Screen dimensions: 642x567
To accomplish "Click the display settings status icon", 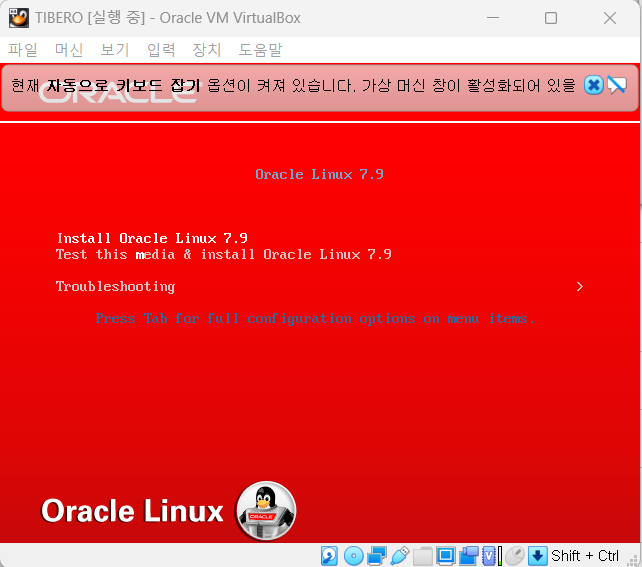I will coord(445,556).
